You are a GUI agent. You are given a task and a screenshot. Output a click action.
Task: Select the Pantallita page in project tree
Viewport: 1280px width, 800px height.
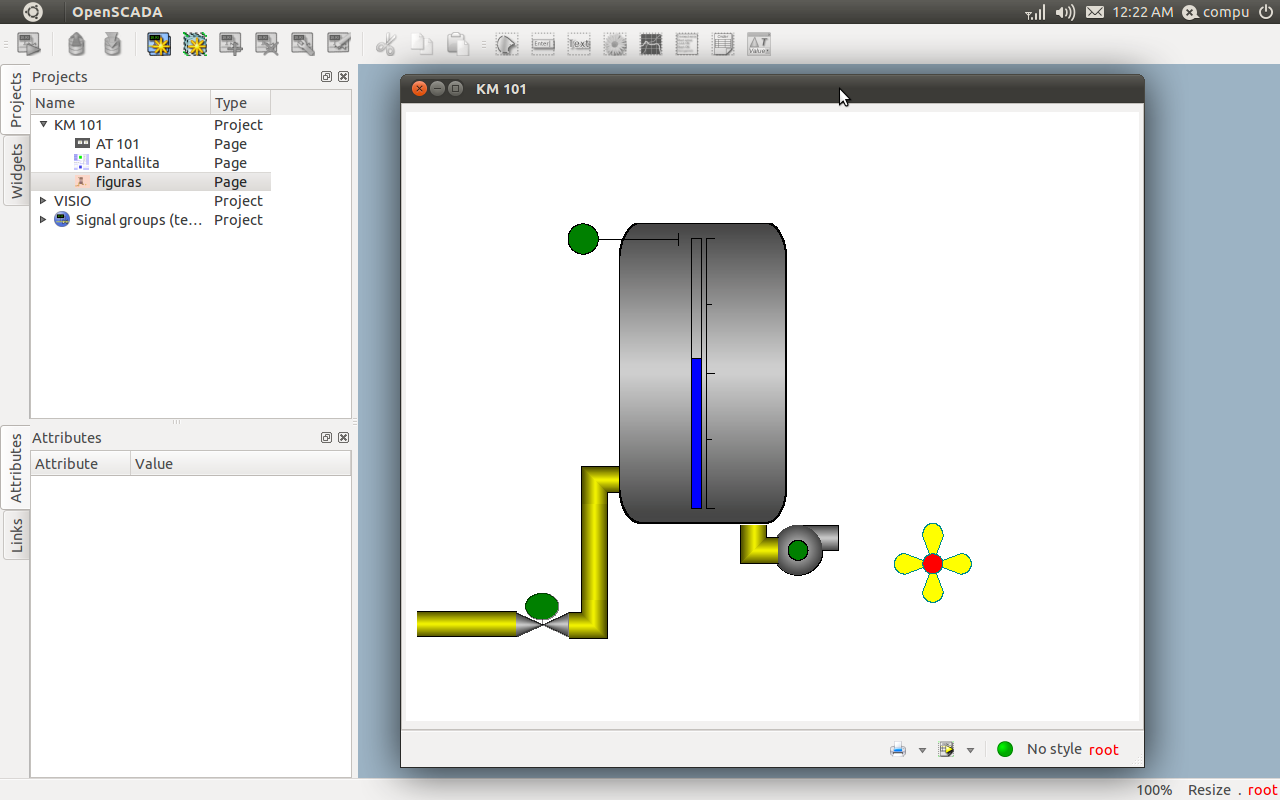[127, 163]
